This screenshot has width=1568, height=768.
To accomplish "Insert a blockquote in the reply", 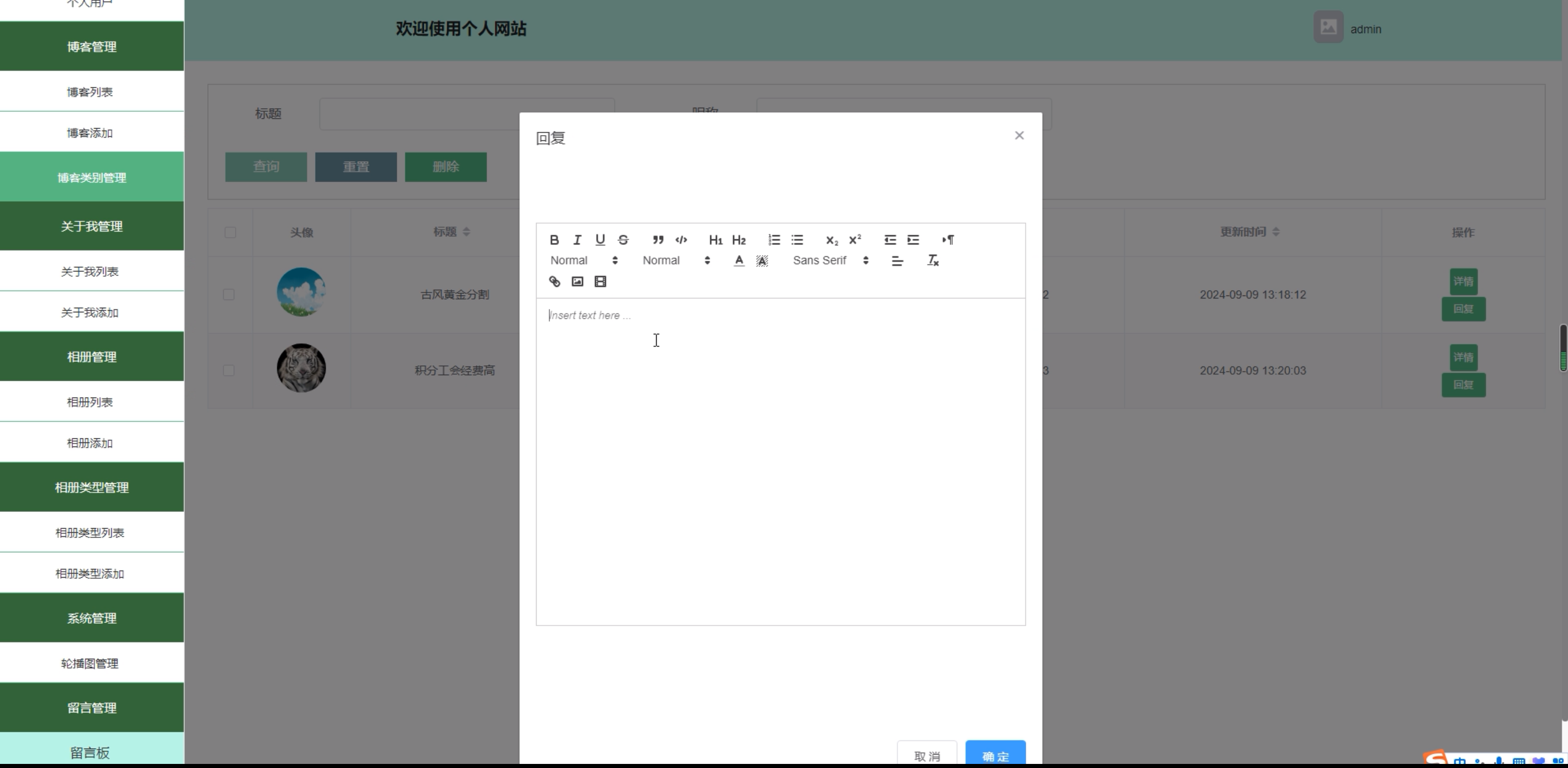I will coord(658,240).
